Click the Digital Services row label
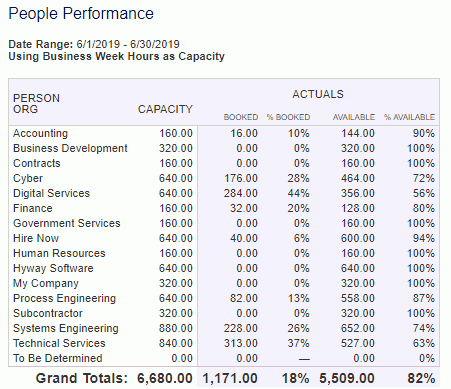 click(x=51, y=193)
